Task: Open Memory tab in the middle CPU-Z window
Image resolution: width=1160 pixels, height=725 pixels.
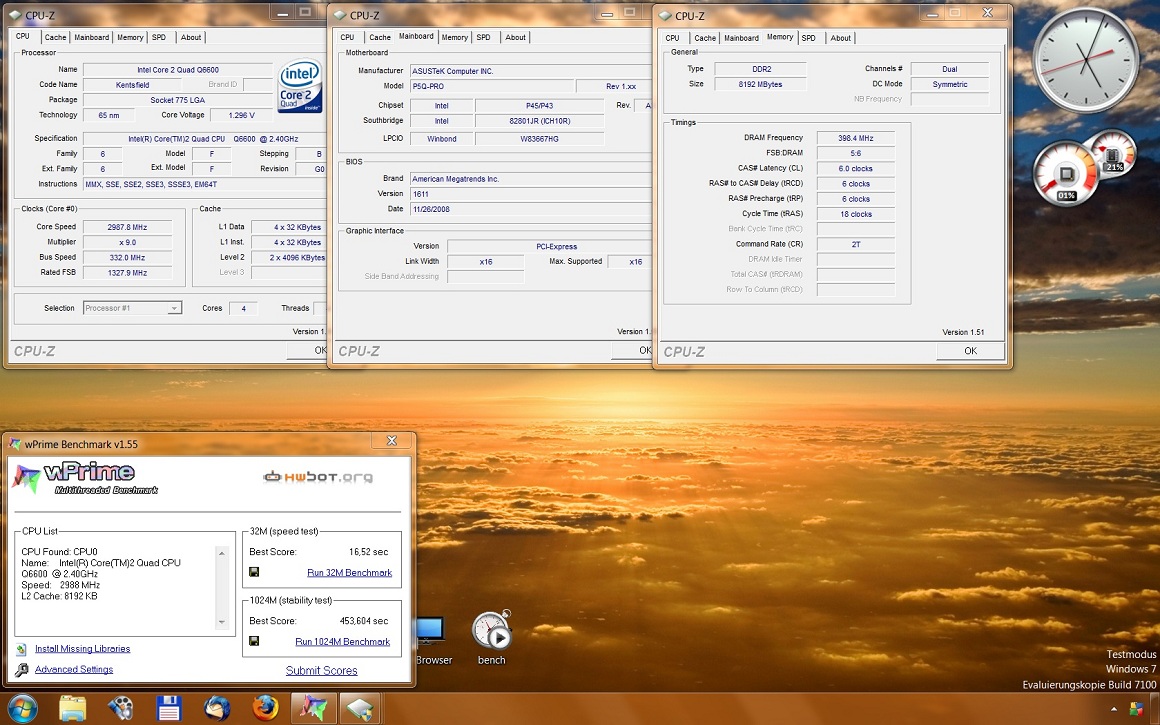Action: [454, 37]
